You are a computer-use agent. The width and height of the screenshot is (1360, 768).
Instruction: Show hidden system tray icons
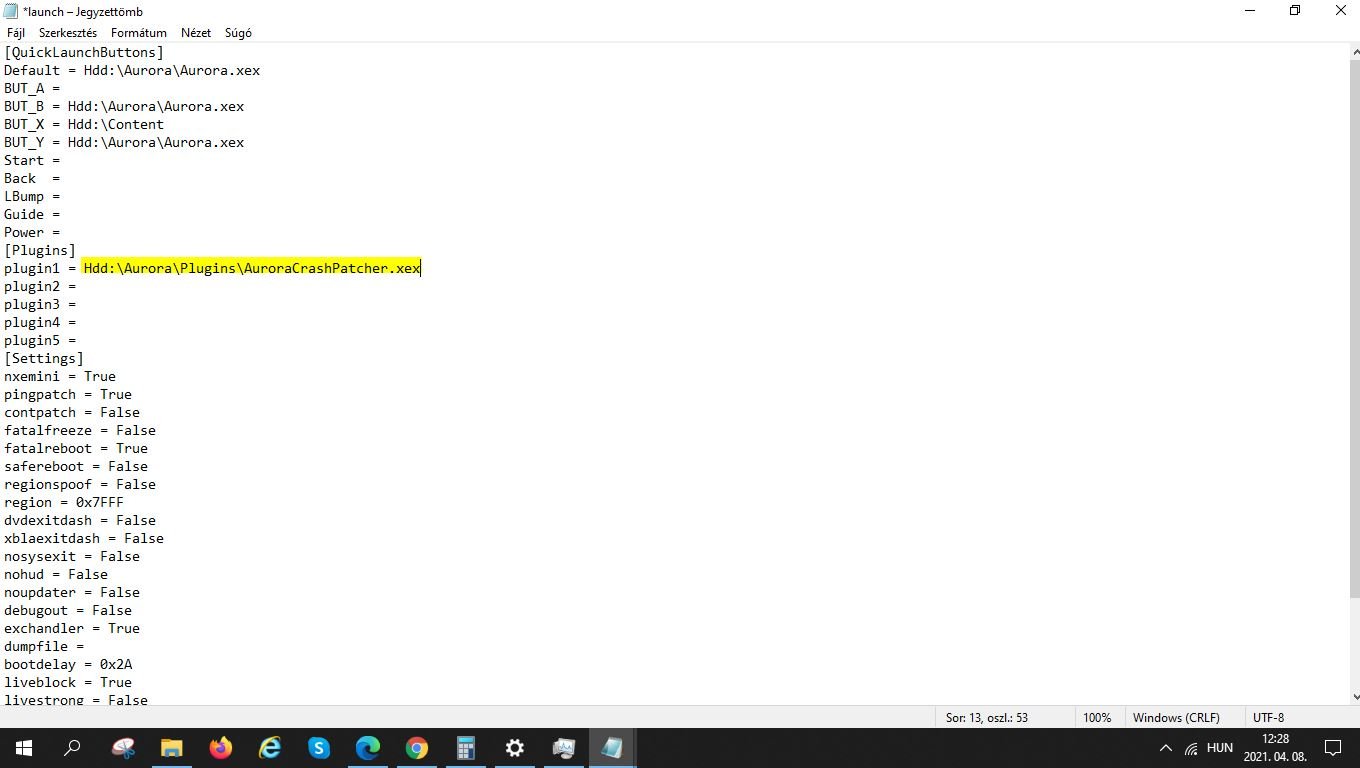pos(1165,748)
